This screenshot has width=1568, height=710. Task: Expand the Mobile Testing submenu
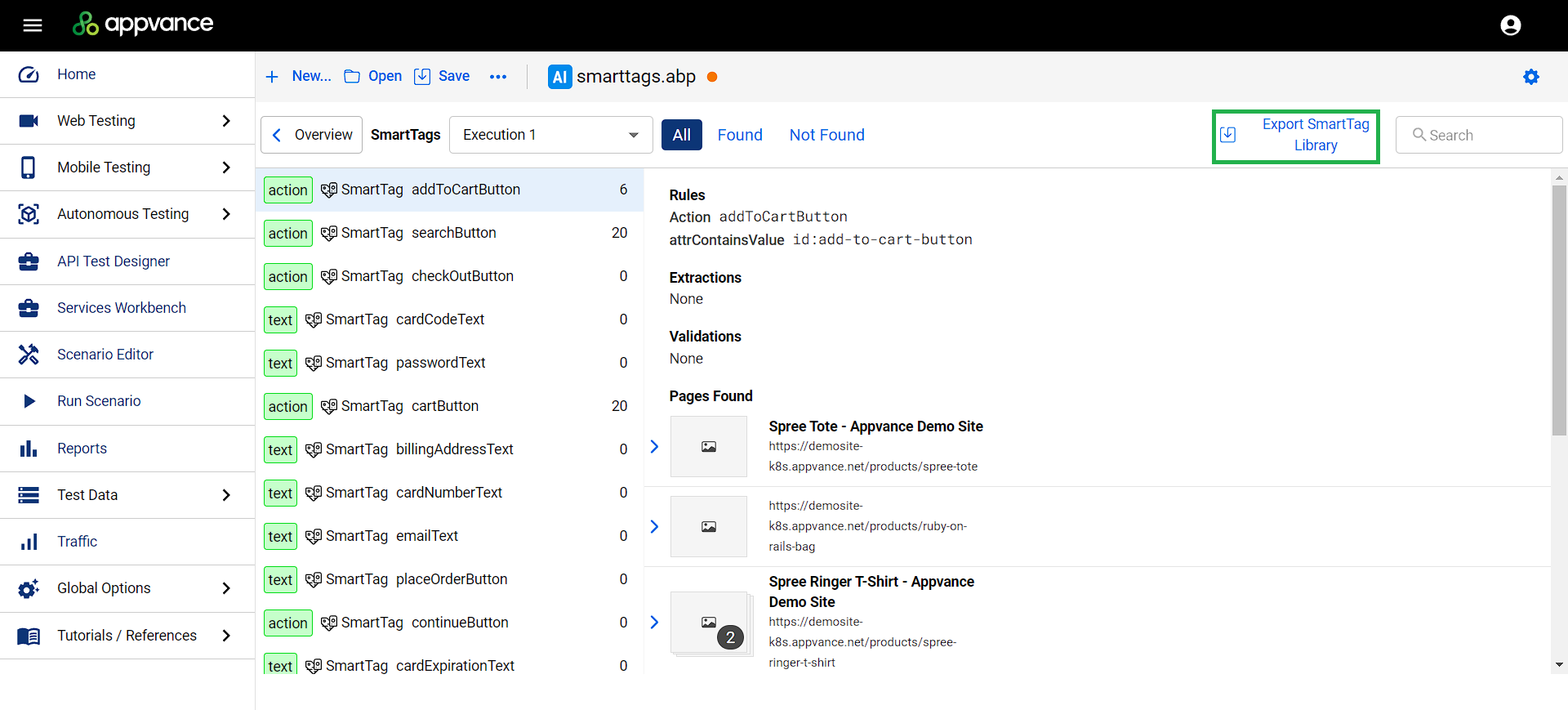226,167
